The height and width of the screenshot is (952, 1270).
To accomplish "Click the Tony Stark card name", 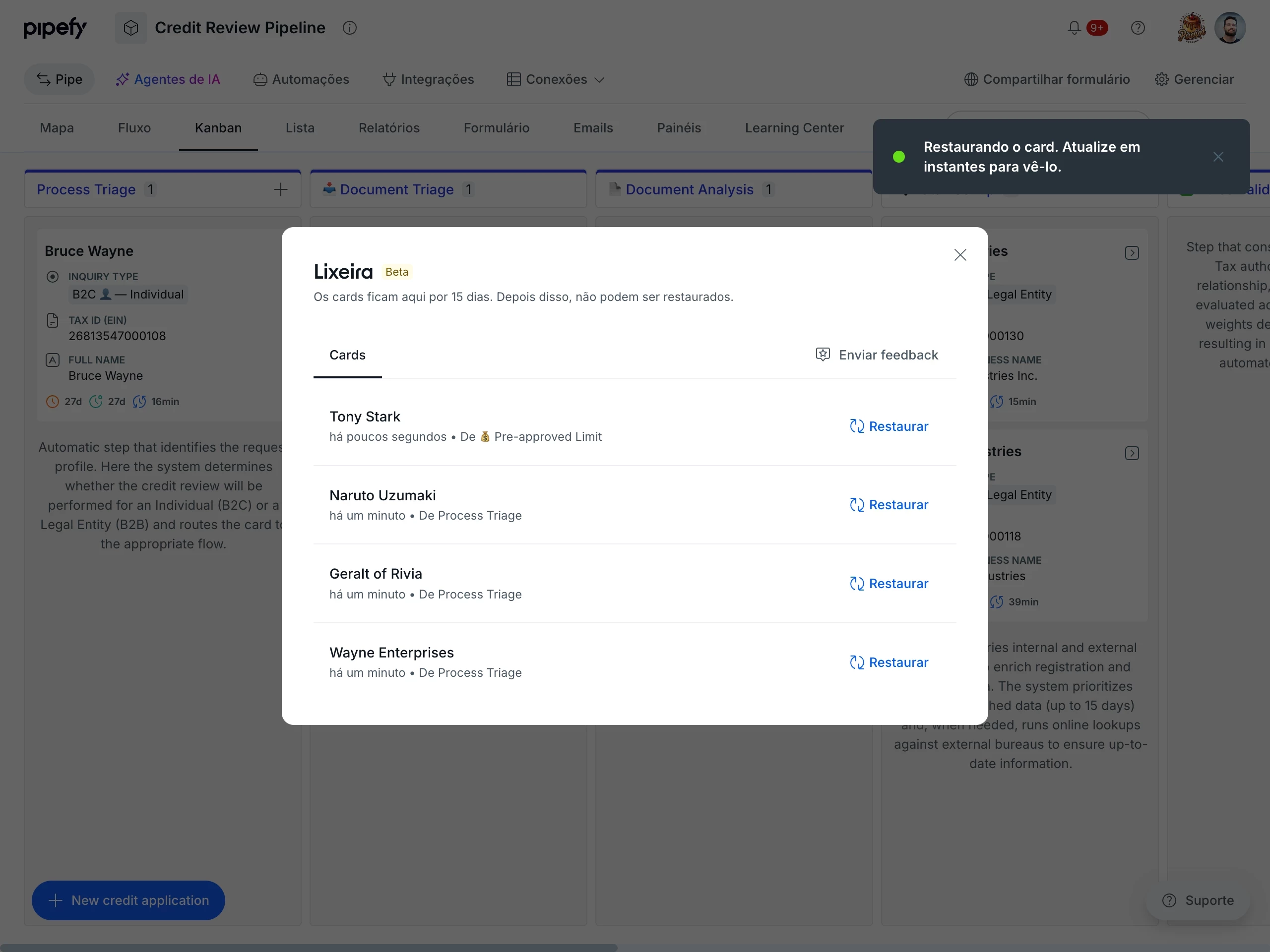I will [365, 416].
